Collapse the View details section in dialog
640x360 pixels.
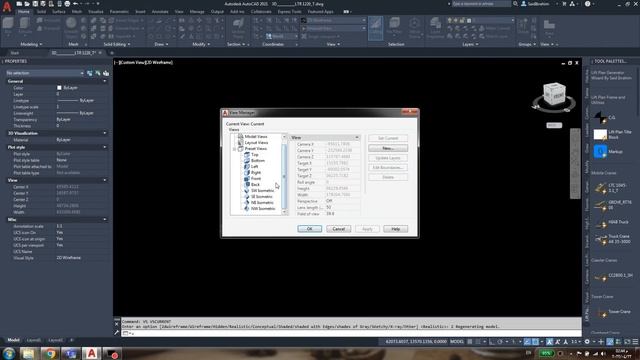click(357, 138)
